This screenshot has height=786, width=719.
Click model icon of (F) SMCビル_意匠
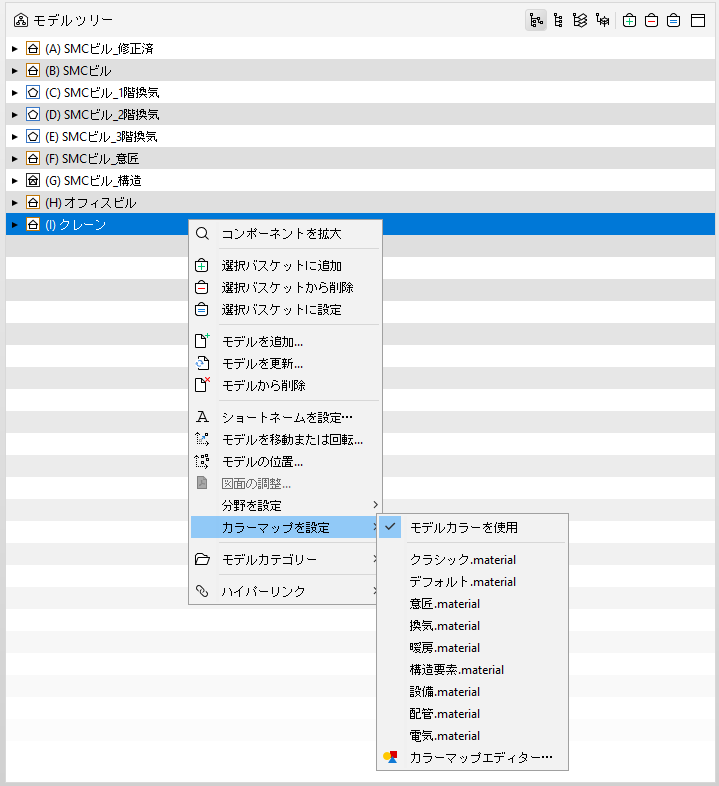[x=33, y=158]
